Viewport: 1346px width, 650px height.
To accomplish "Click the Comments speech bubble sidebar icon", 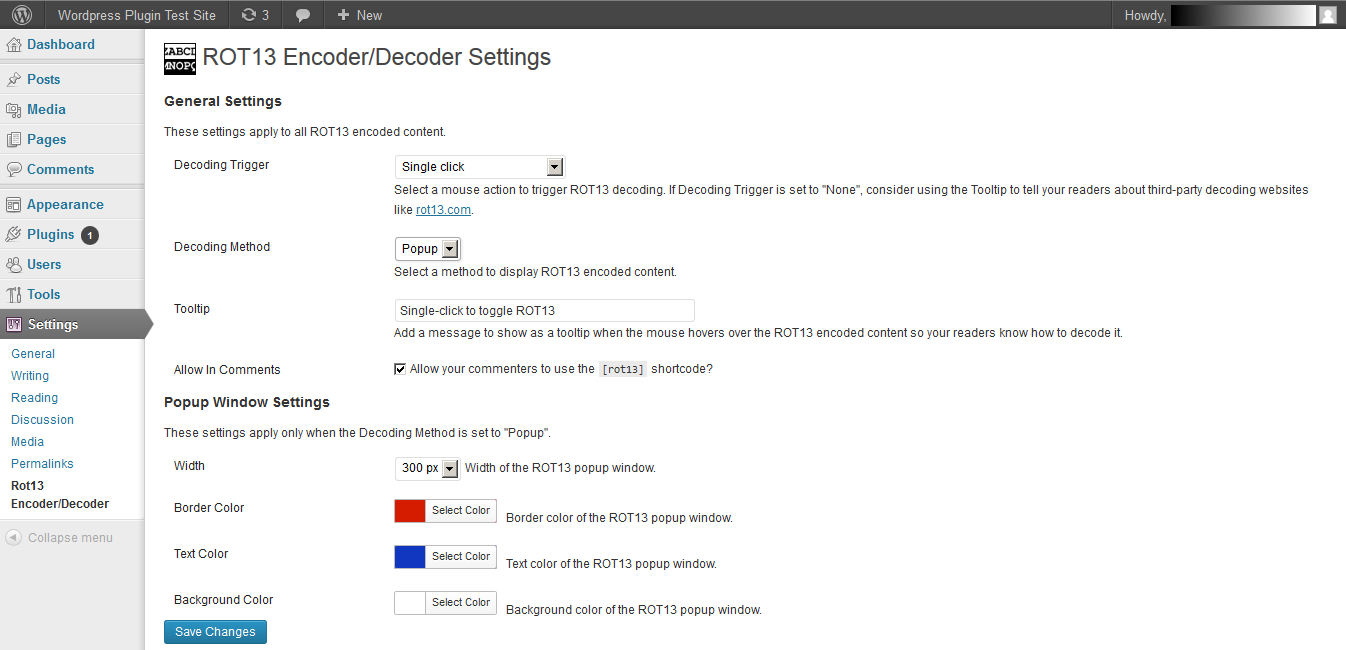I will [x=14, y=169].
